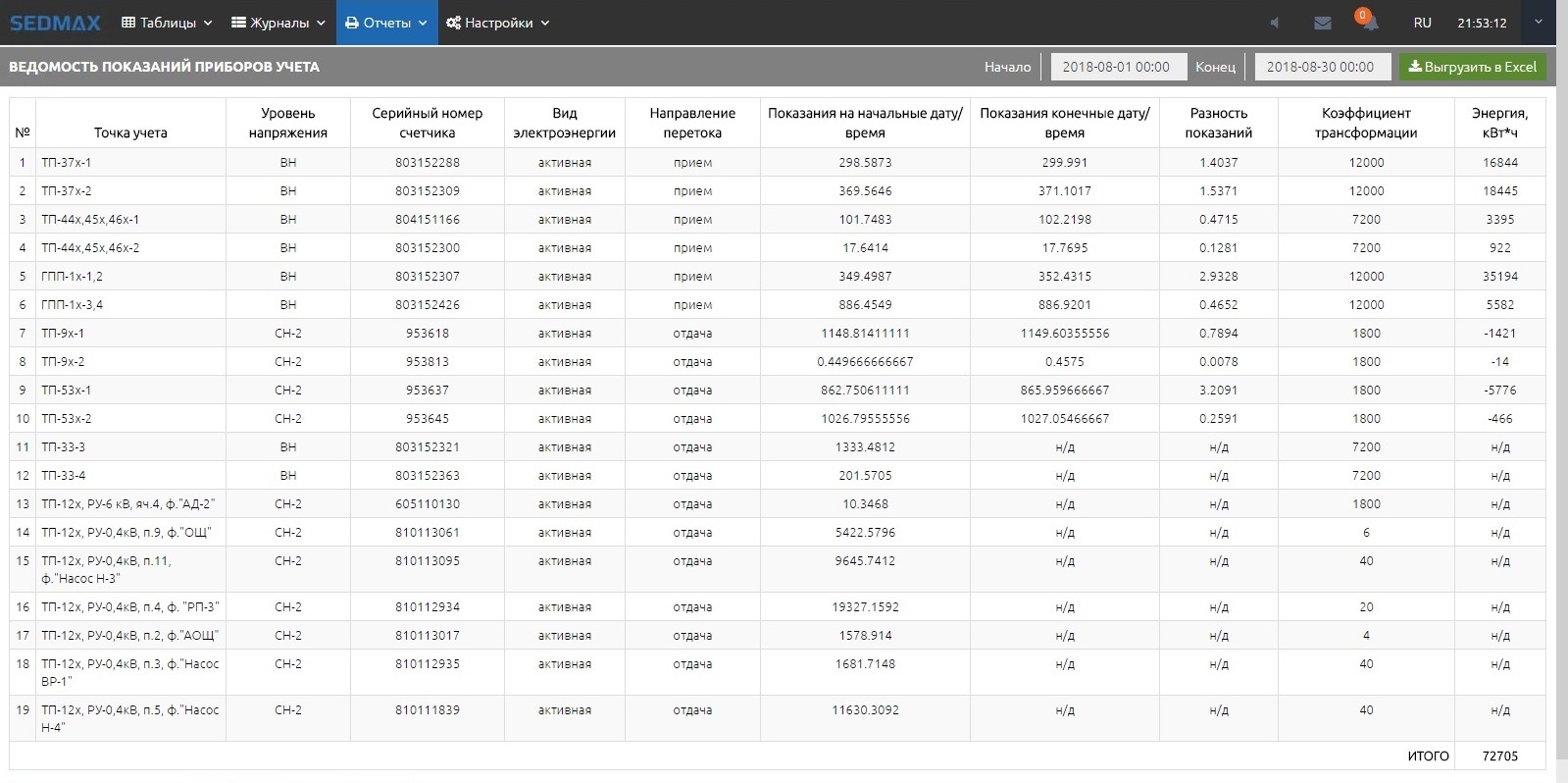This screenshot has width=1568, height=783.
Task: Click the sound speaker icon
Action: [1275, 23]
